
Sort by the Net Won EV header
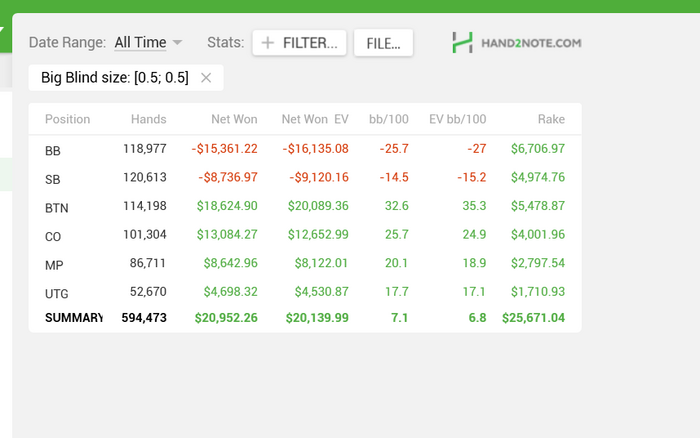(315, 119)
